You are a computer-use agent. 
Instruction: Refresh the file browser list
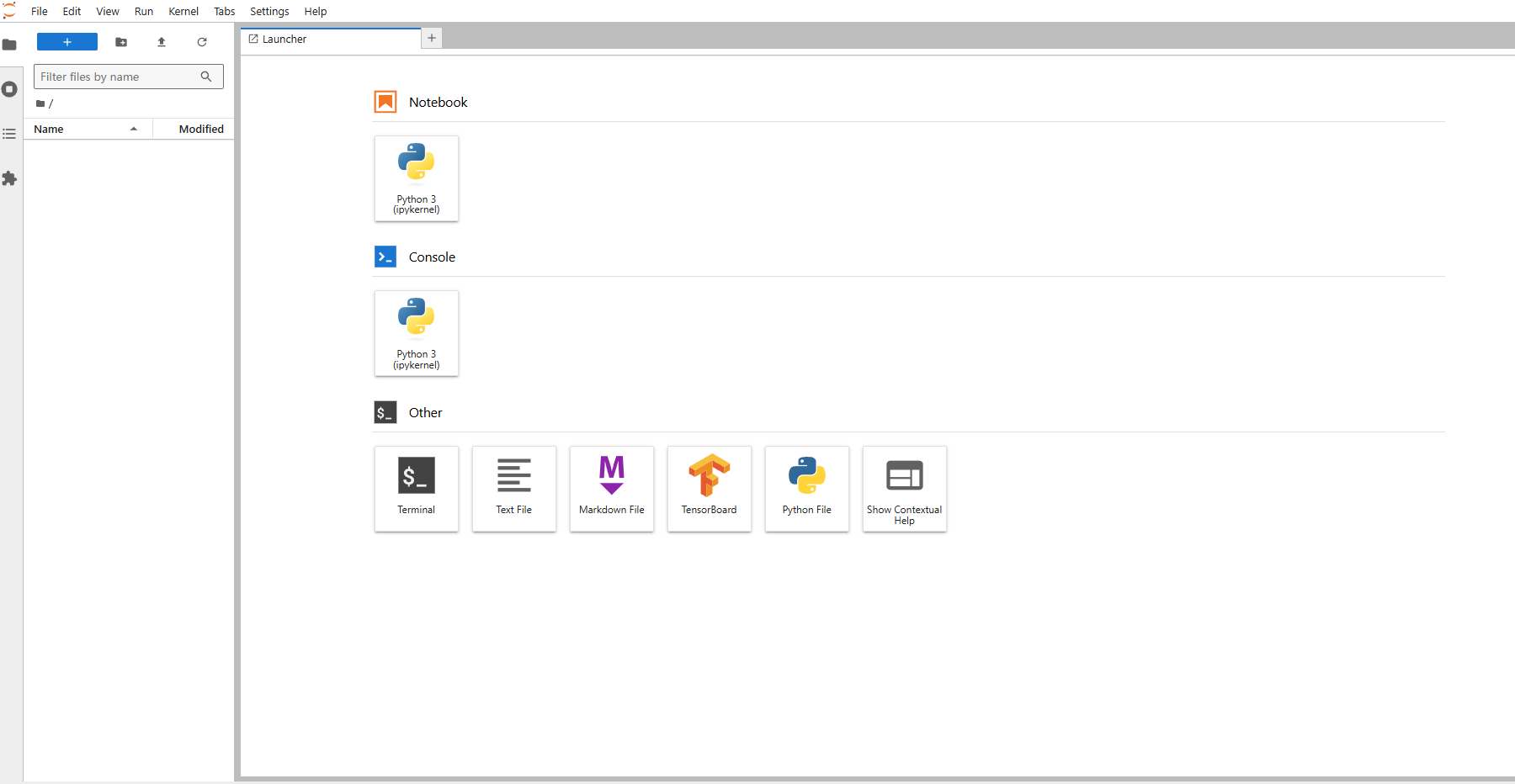[x=202, y=42]
